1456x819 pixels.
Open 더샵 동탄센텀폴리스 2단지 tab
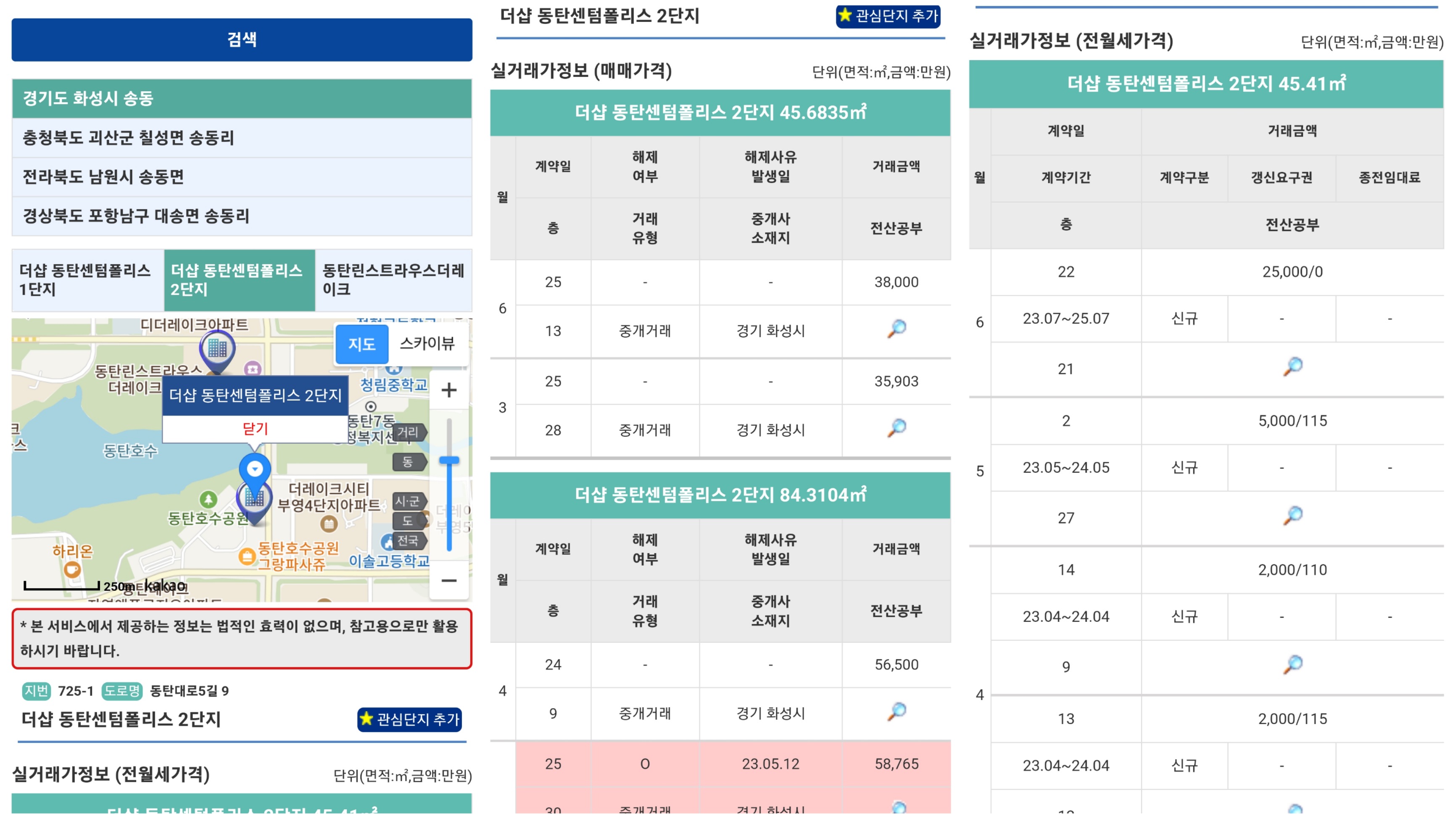click(x=240, y=280)
